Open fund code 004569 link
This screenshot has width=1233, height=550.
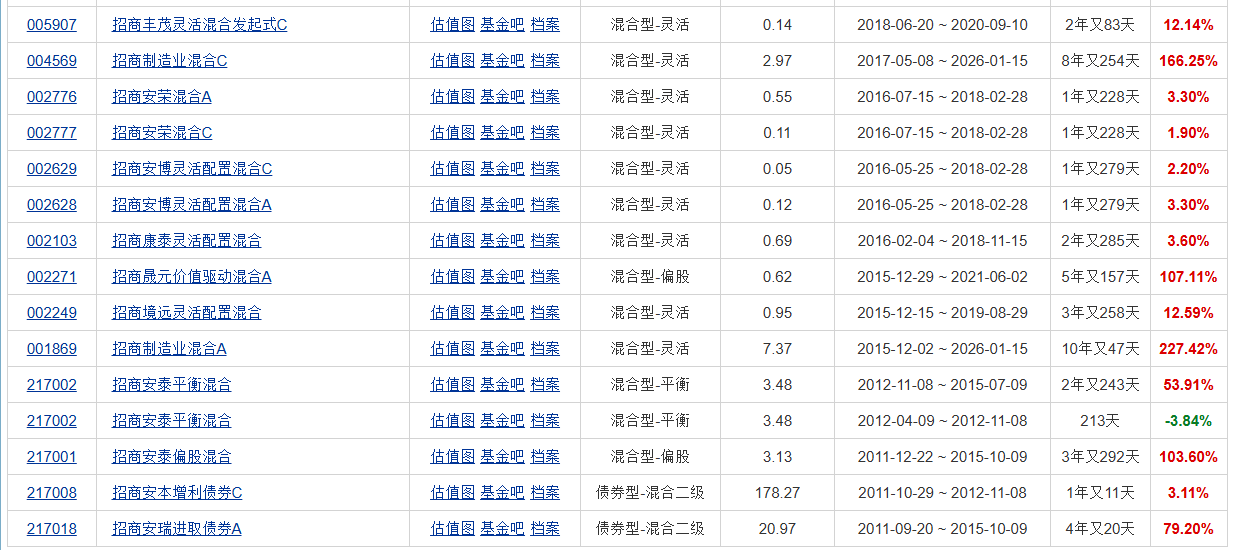pyautogui.click(x=51, y=61)
